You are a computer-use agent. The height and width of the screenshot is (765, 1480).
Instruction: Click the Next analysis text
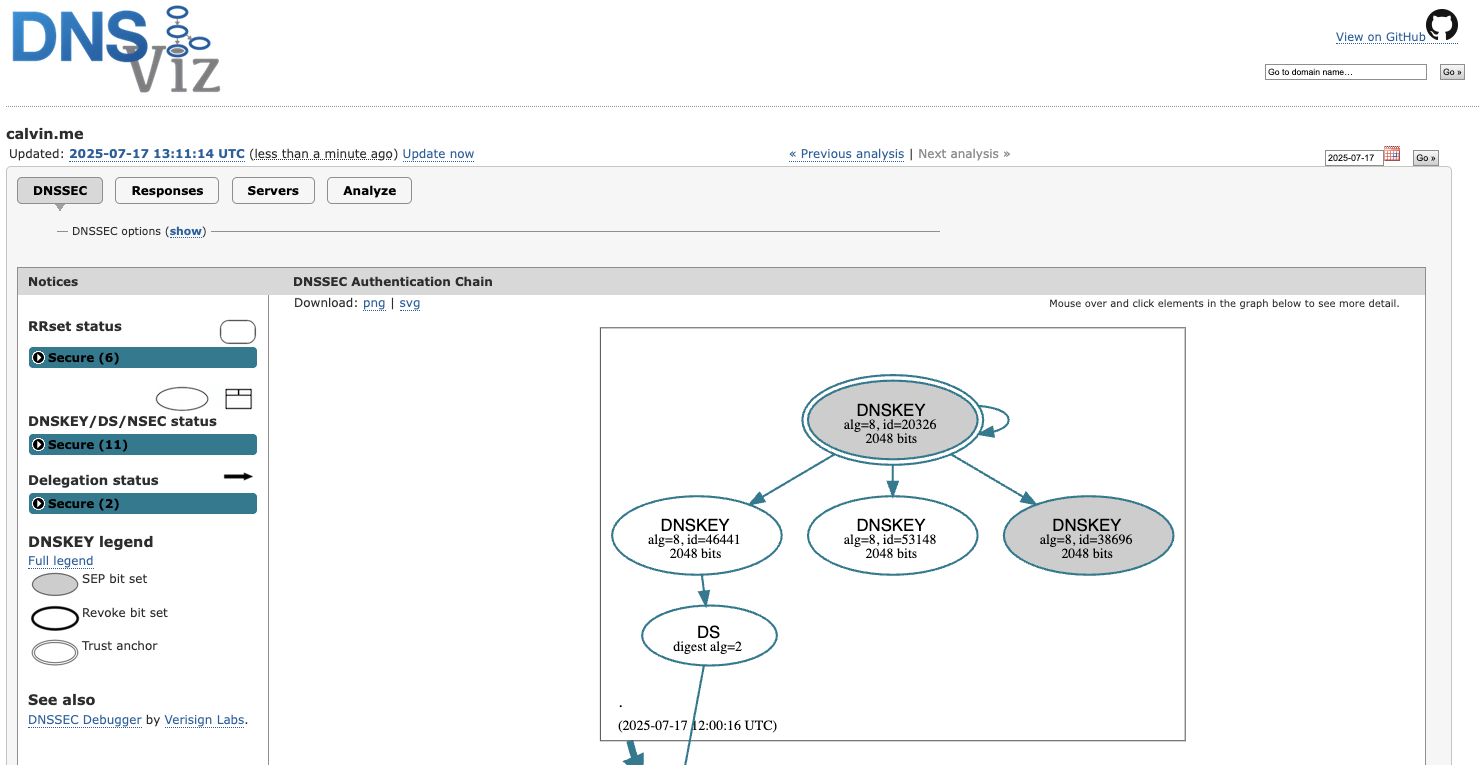pyautogui.click(x=964, y=154)
